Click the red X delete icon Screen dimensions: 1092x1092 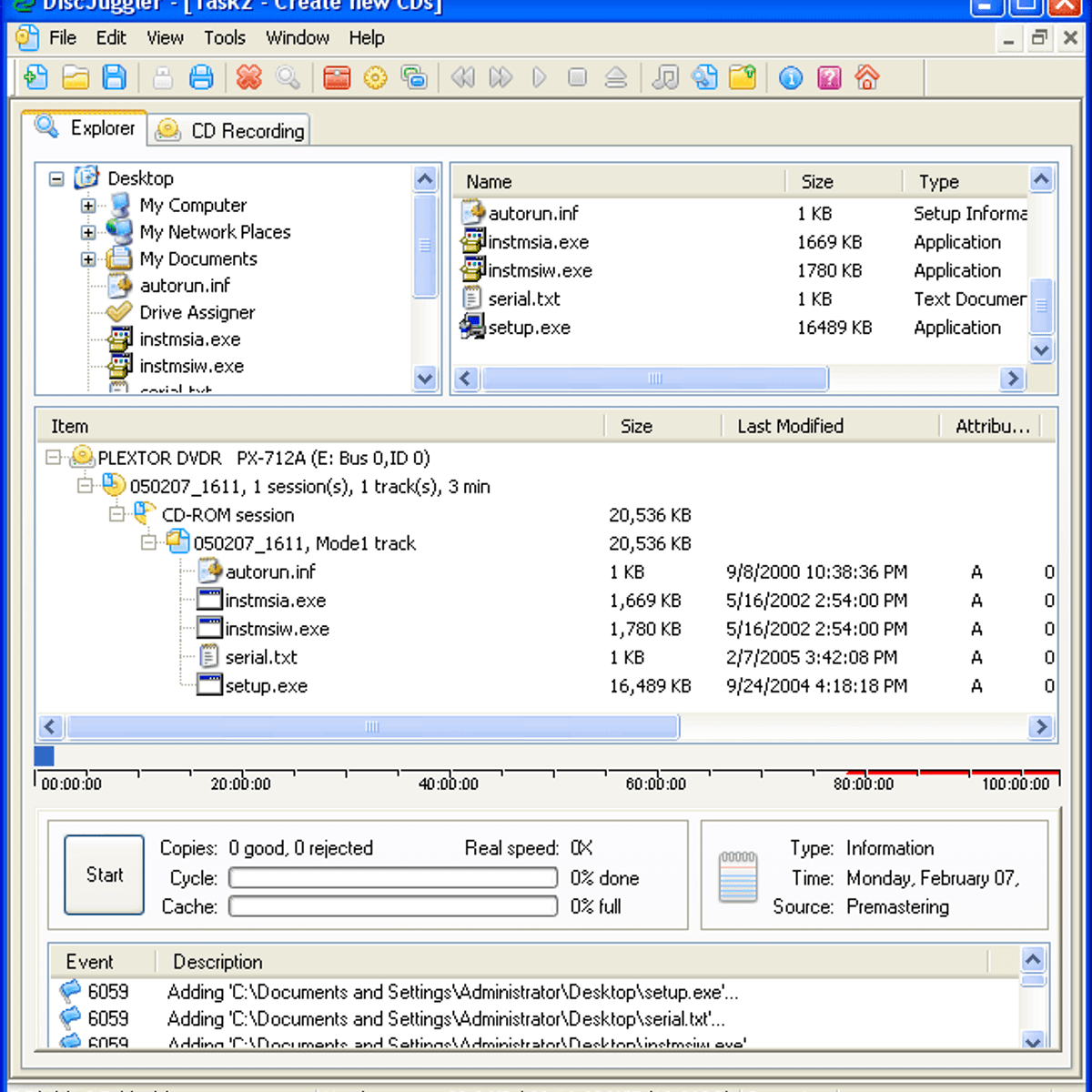click(x=248, y=78)
